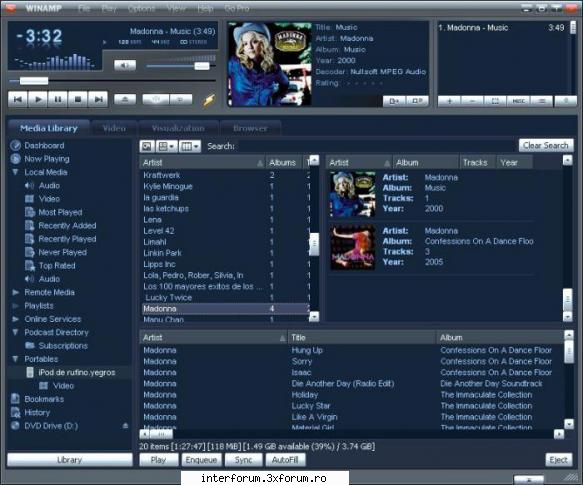Click the playlist select button
The image size is (583, 485).
(495, 101)
